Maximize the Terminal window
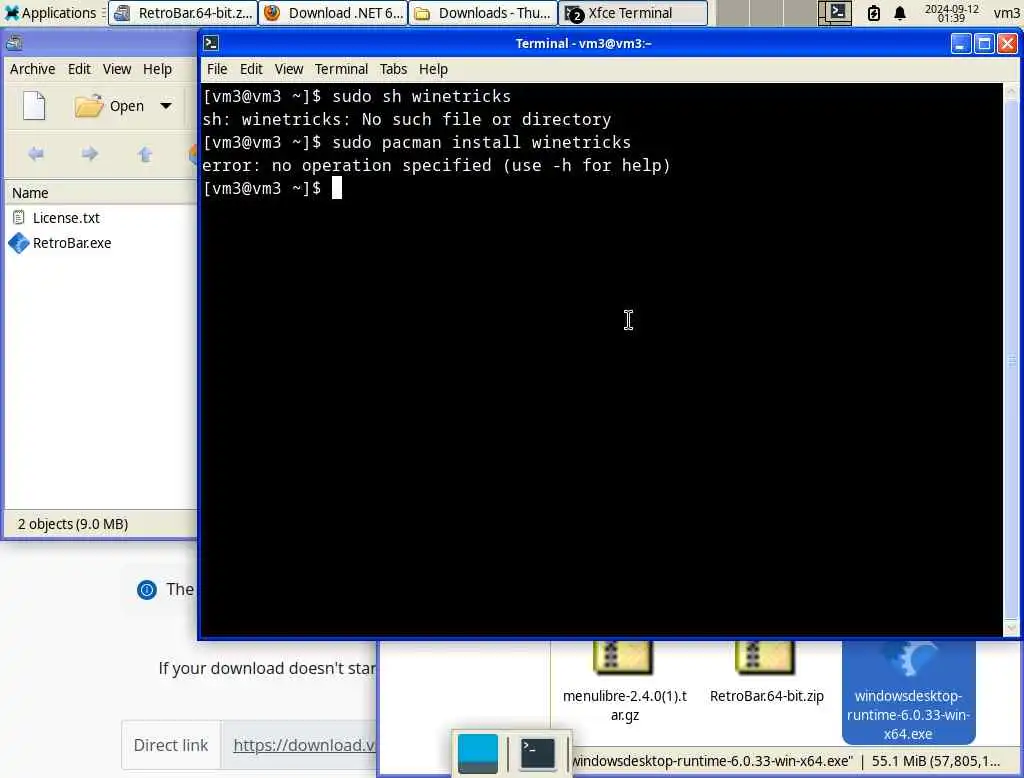This screenshot has width=1024, height=778. (984, 44)
